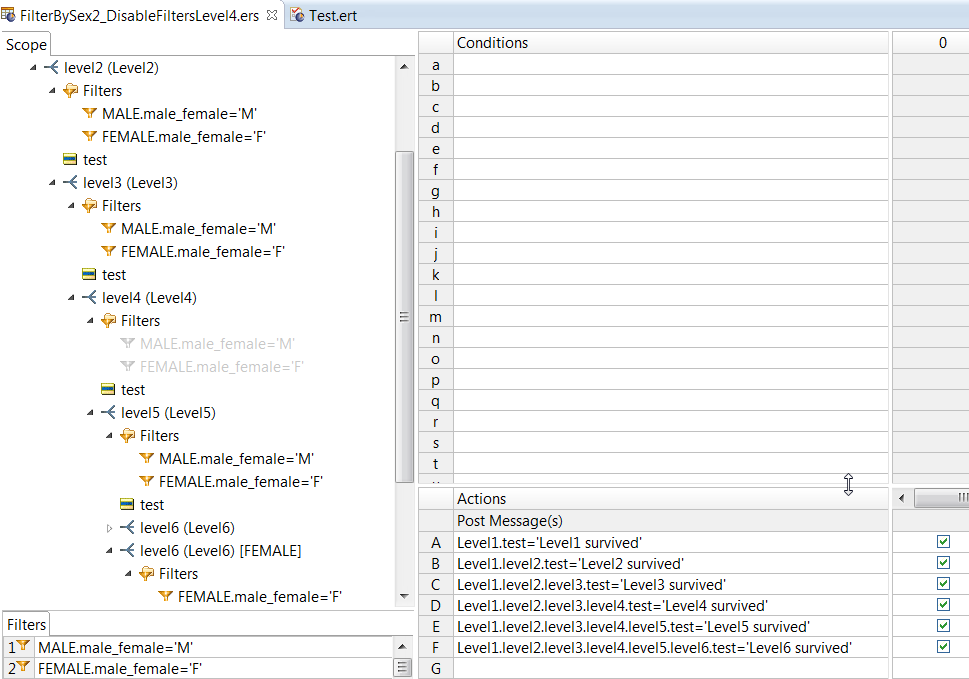Collapse the Filters node under level3

[x=72, y=206]
